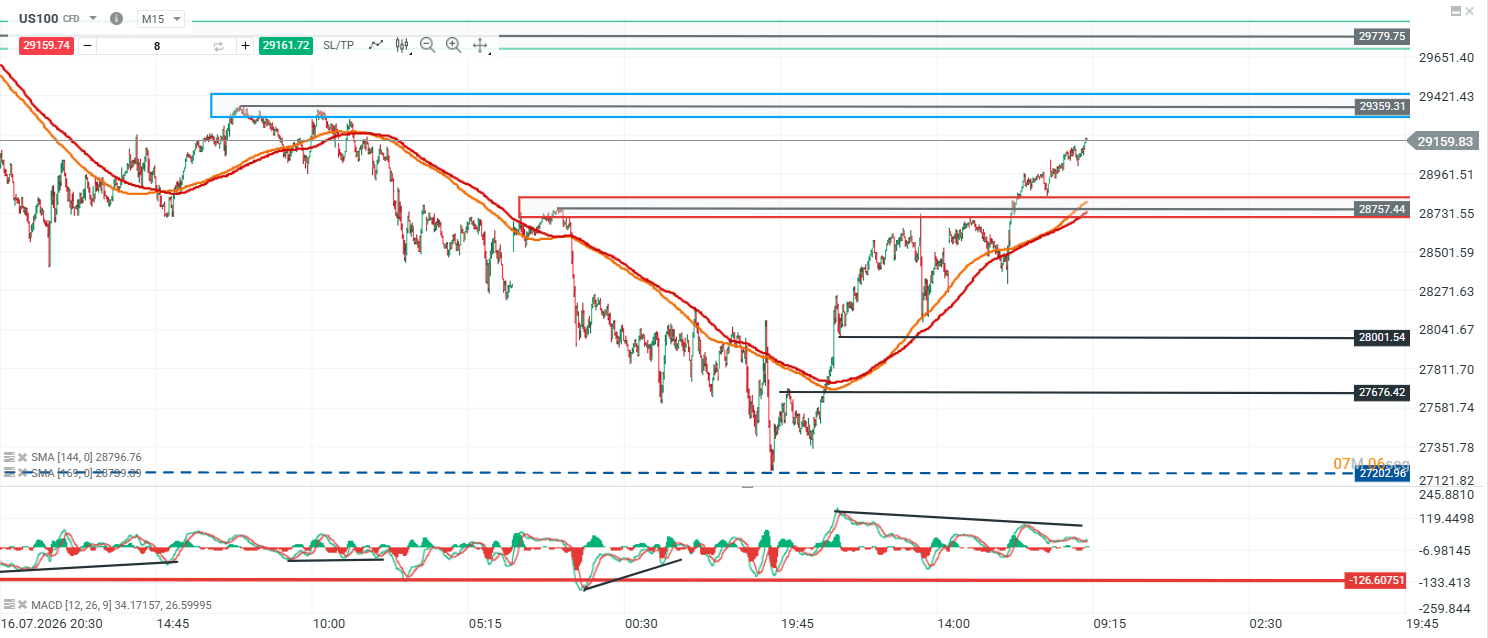
Task: Click the red sell price 29159.74
Action: (x=47, y=45)
